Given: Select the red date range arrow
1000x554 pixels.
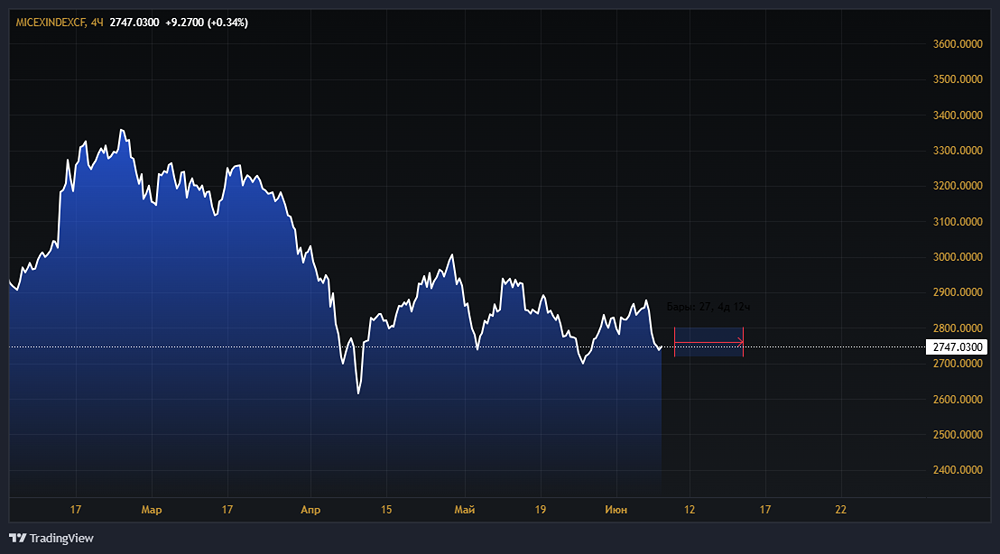Looking at the screenshot, I should coord(708,343).
